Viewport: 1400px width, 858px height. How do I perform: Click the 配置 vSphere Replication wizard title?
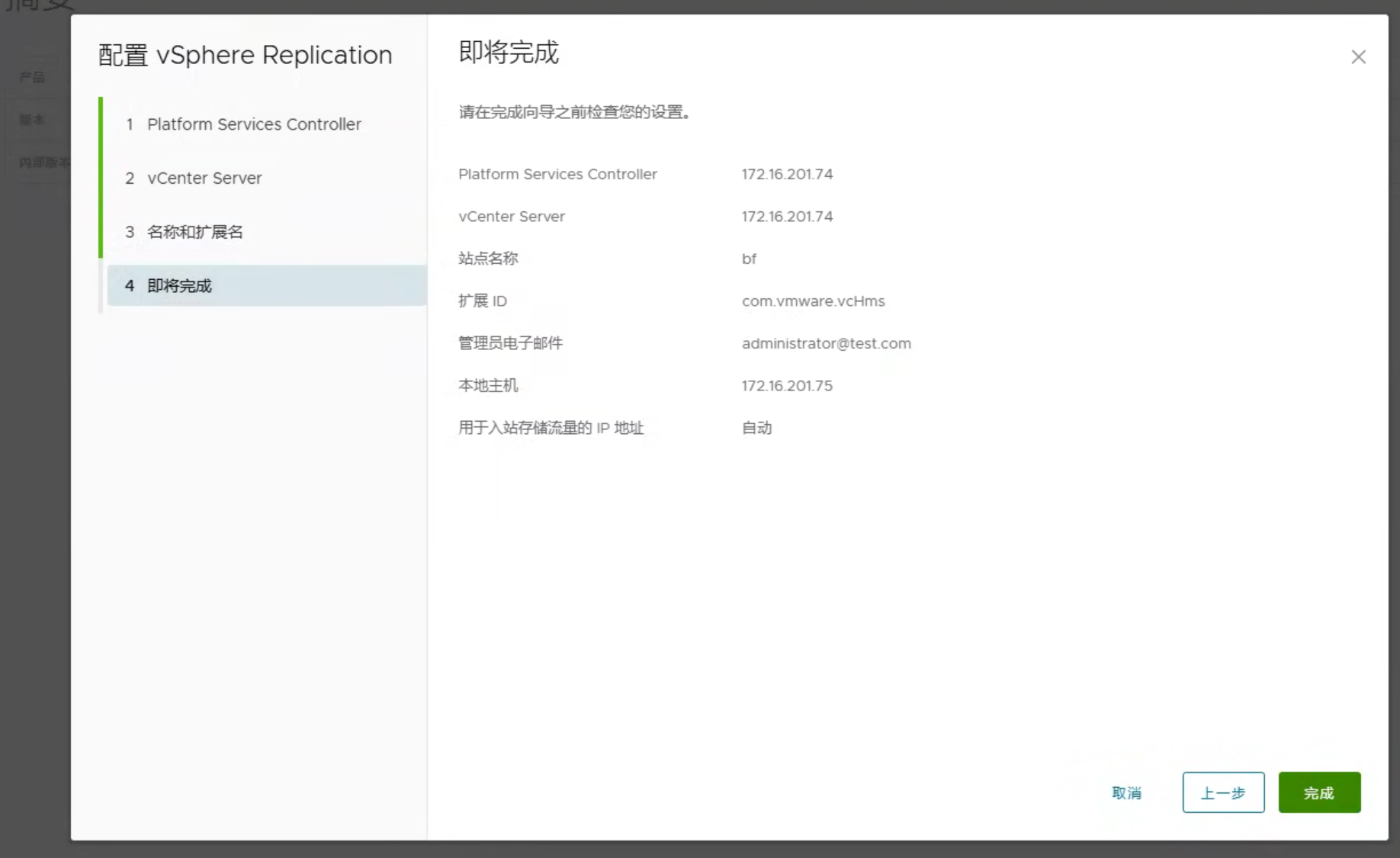[245, 56]
